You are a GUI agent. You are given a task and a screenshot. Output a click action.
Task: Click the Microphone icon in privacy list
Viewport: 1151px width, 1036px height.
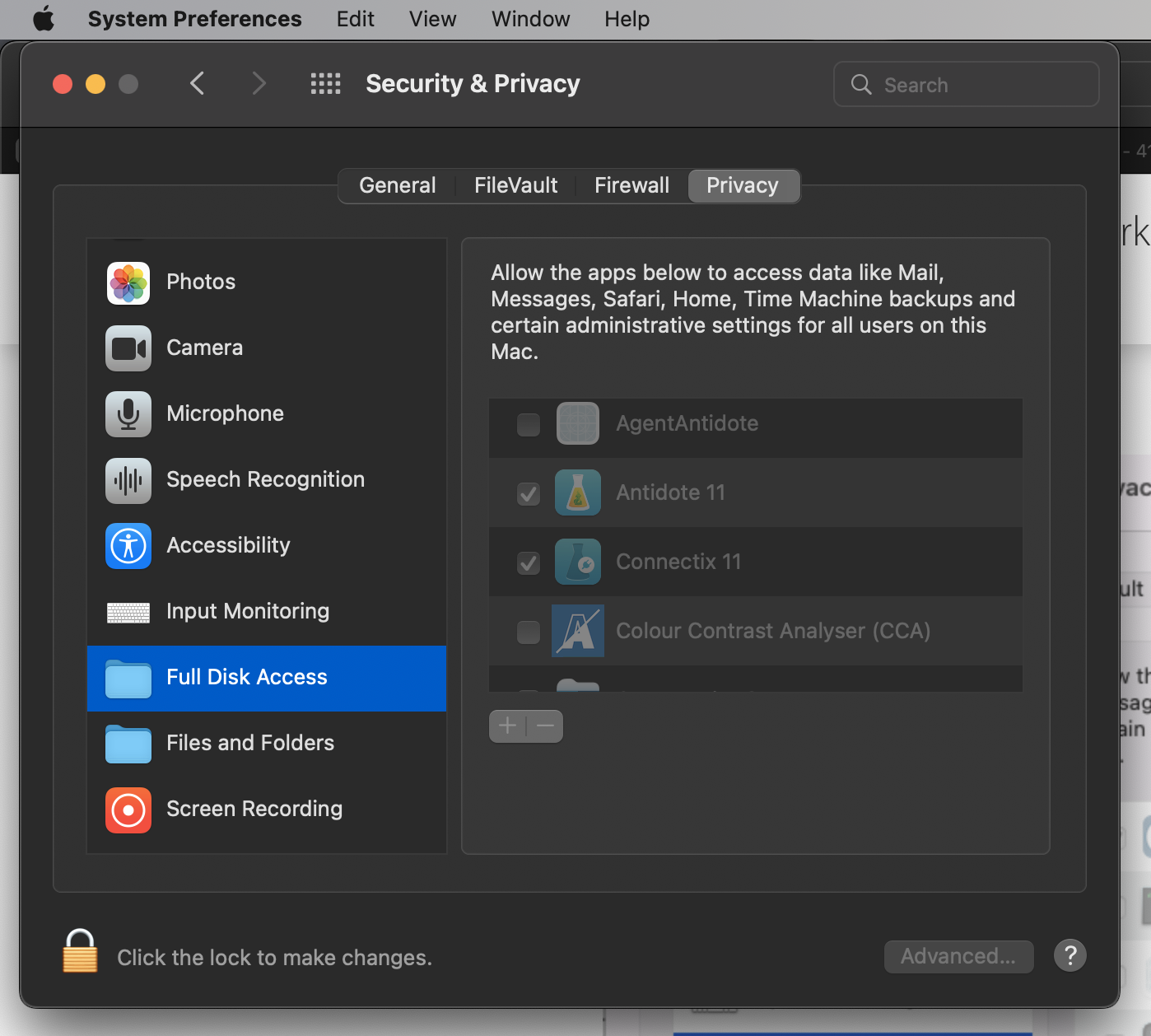[128, 414]
